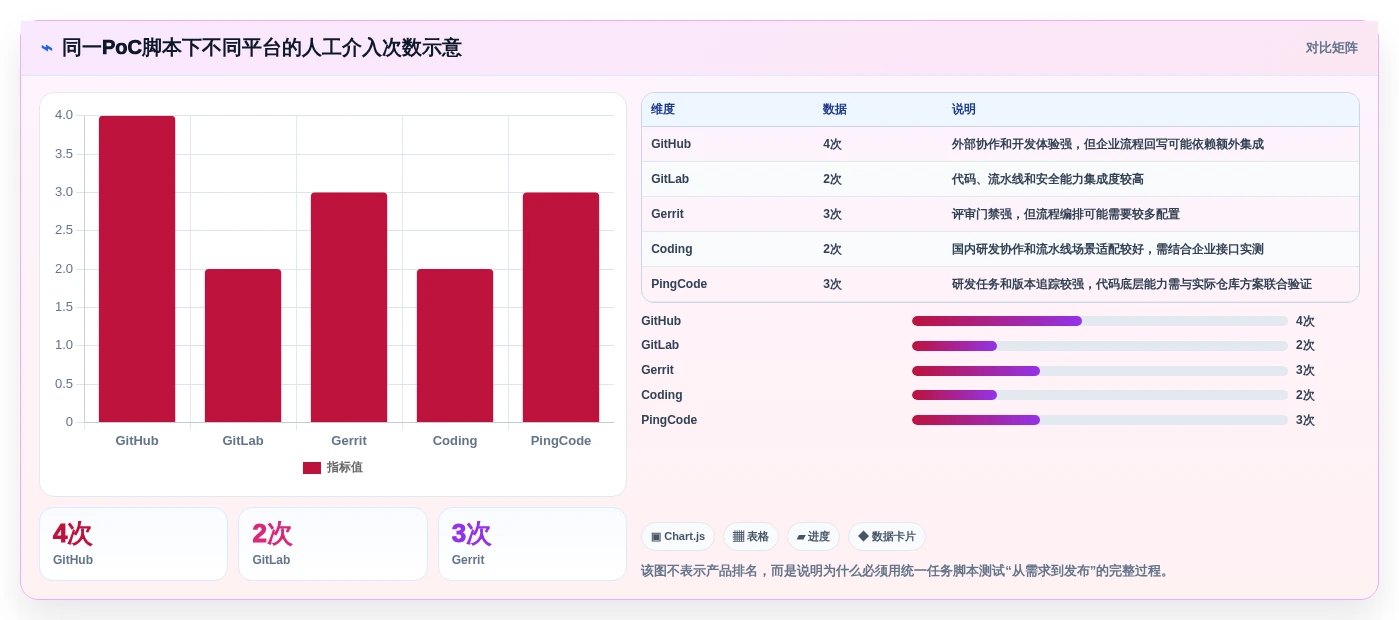
Task: Click the GitLab progress bar
Action: click(x=1100, y=346)
